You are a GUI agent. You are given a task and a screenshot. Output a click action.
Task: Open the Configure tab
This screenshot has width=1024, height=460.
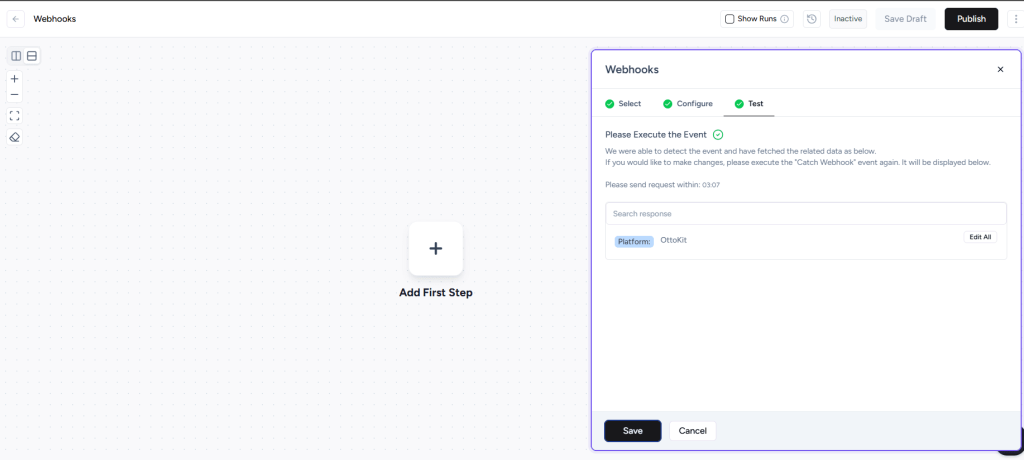click(688, 104)
